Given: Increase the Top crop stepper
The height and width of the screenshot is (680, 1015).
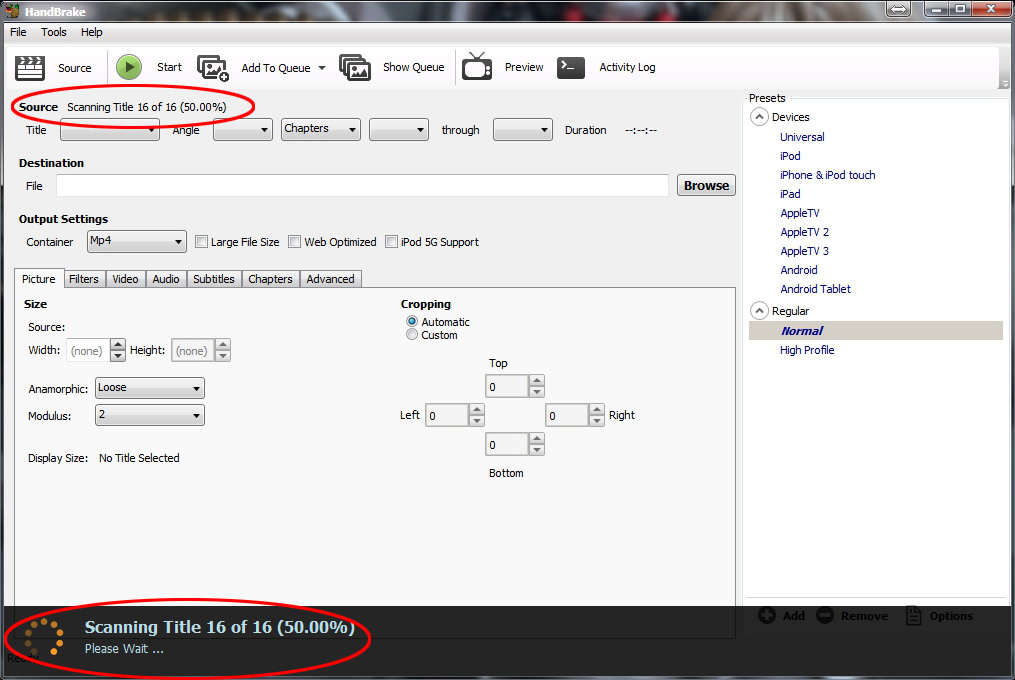Looking at the screenshot, I should click(537, 380).
